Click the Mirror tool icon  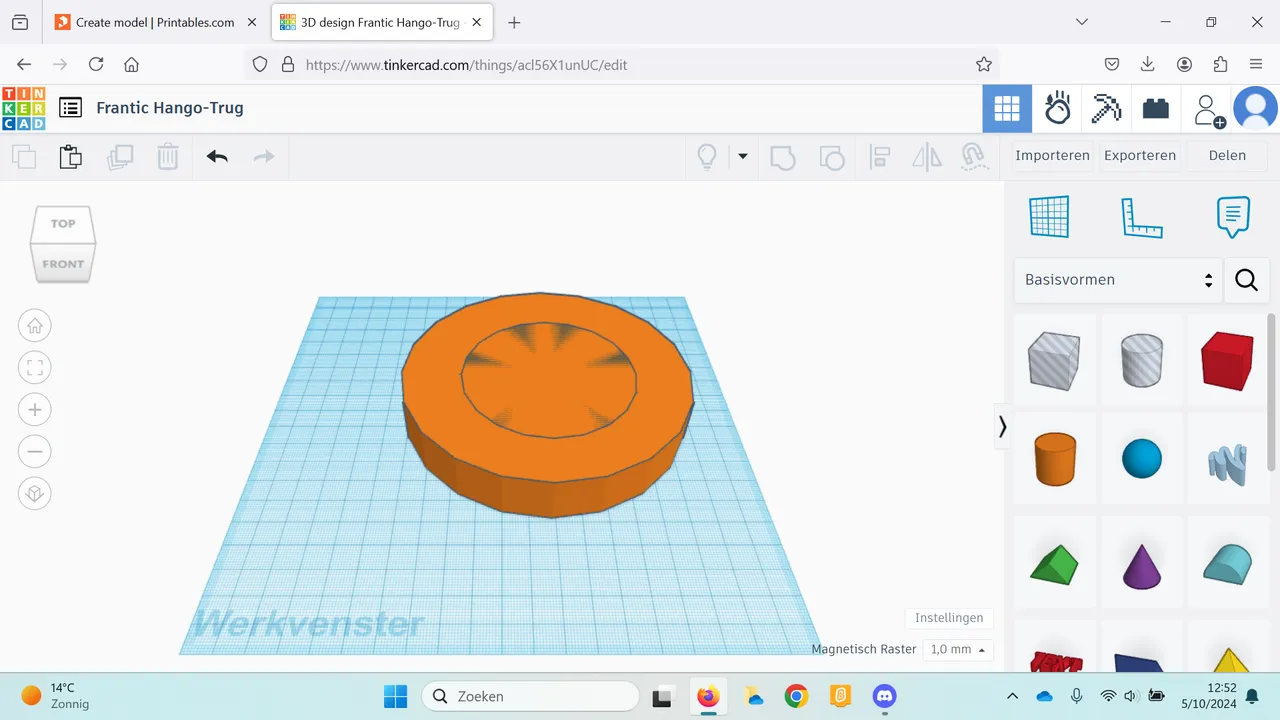pyautogui.click(x=927, y=157)
